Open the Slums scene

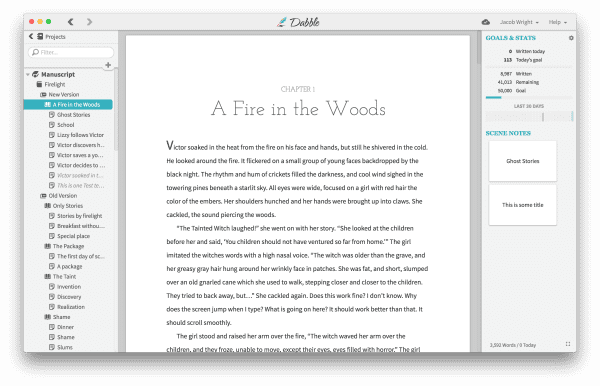(x=65, y=347)
